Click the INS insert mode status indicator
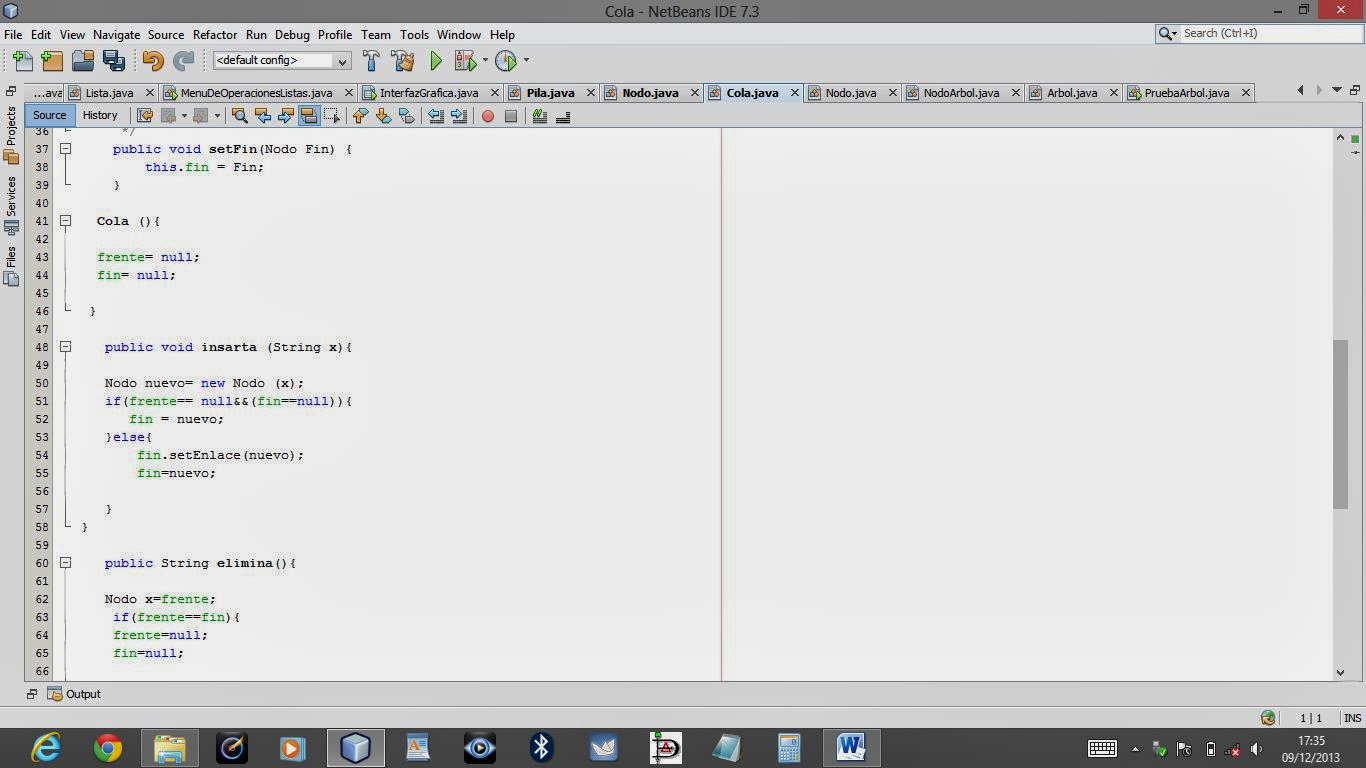Viewport: 1366px width, 768px height. click(1352, 718)
